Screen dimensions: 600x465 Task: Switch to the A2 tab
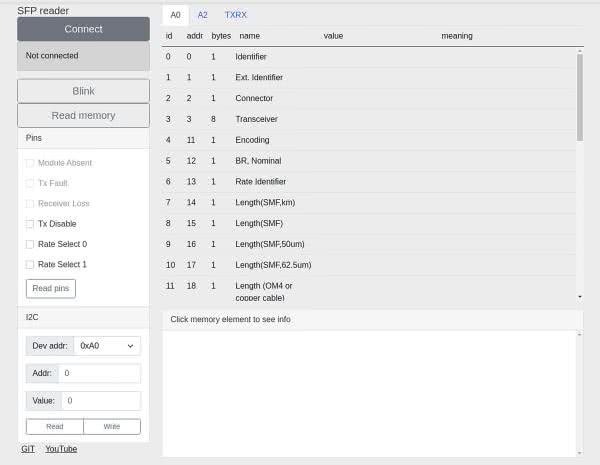point(203,16)
